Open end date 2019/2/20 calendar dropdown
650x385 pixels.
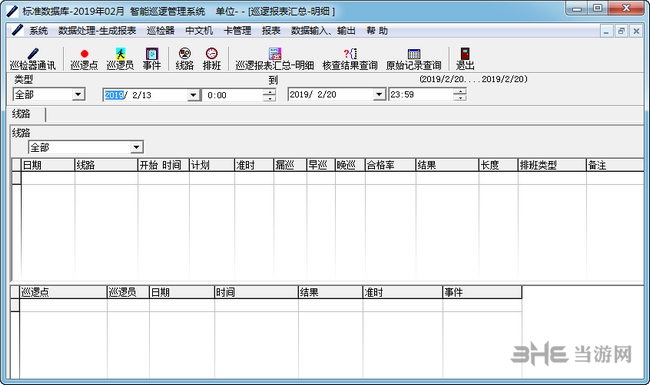[x=378, y=94]
